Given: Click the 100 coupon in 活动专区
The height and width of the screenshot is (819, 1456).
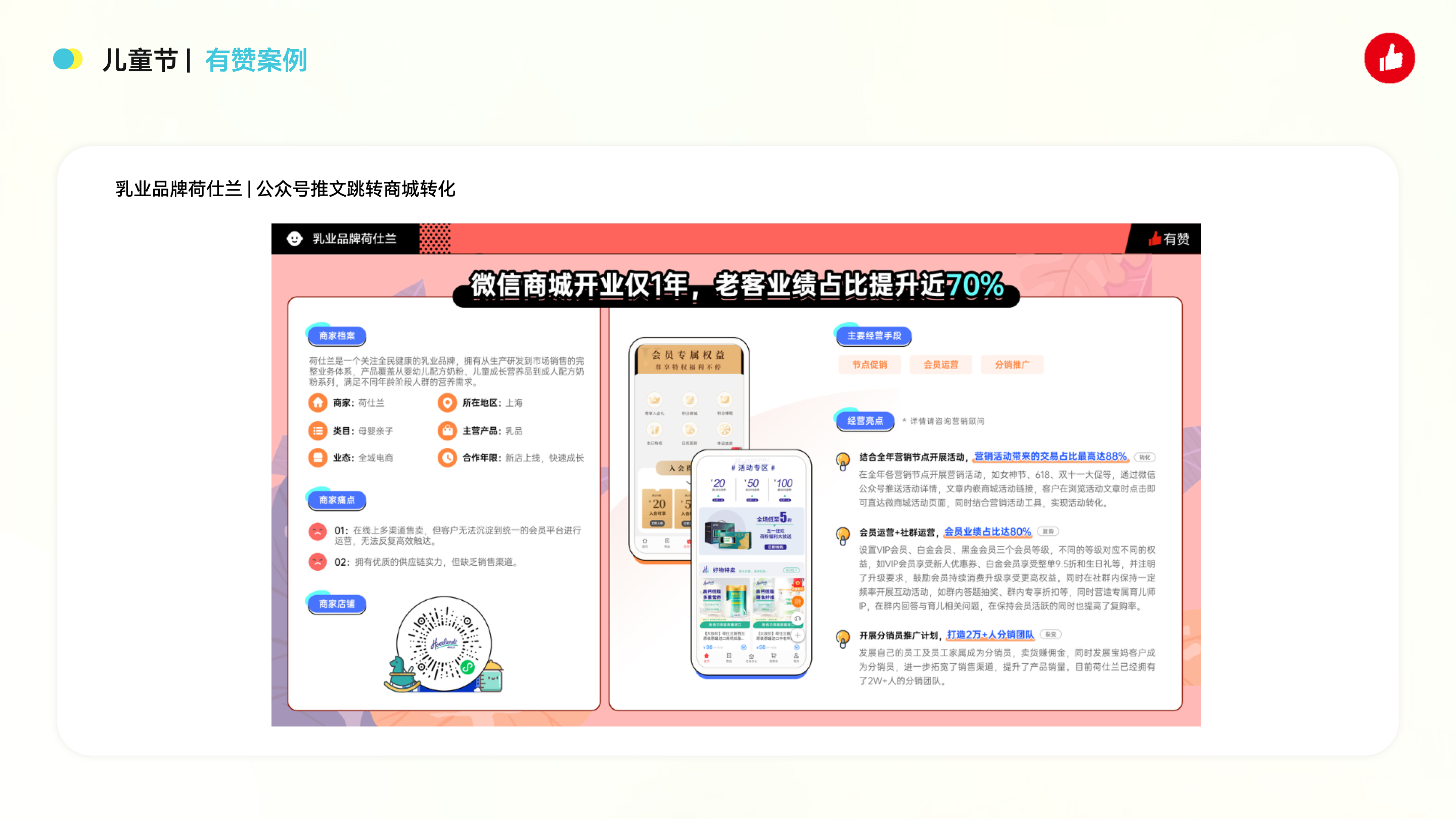Looking at the screenshot, I should pos(784,489).
